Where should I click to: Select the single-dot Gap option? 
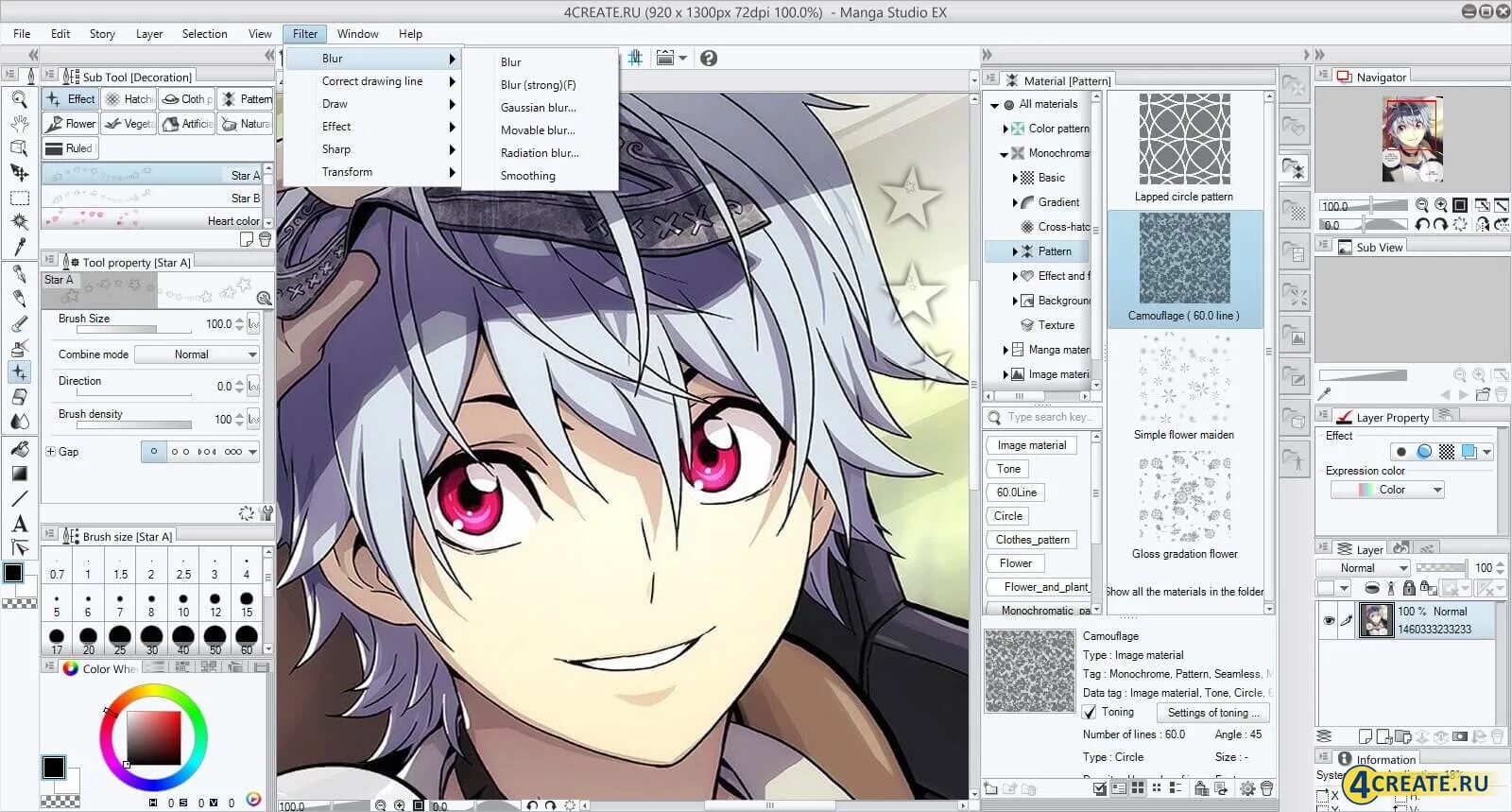pyautogui.click(x=153, y=452)
